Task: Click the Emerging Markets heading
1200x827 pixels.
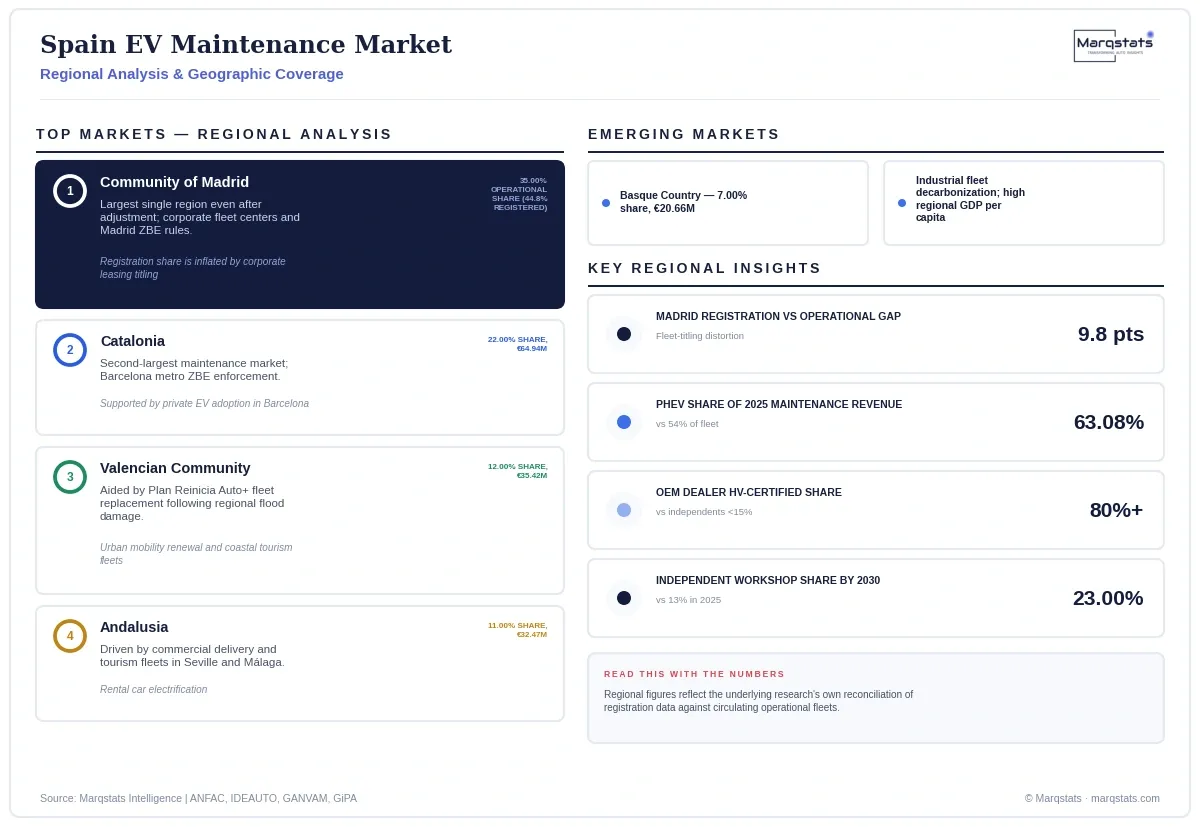Action: 684,134
